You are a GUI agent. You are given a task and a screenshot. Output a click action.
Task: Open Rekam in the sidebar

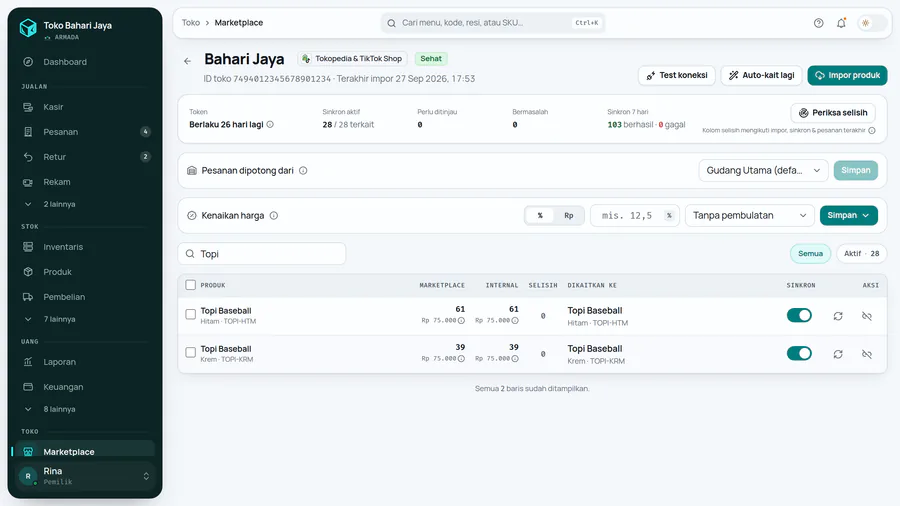pyautogui.click(x=84, y=182)
